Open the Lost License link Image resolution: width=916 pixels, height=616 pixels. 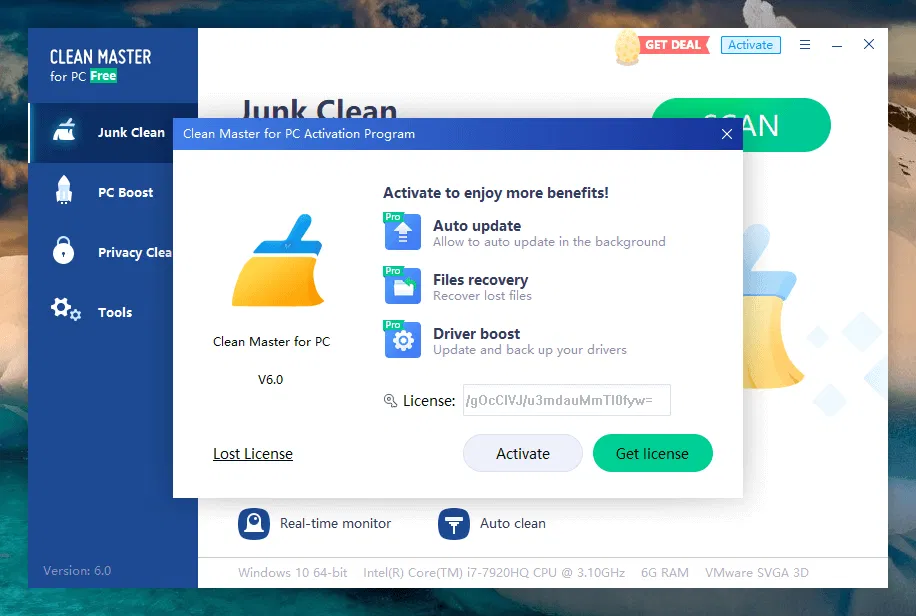[252, 453]
